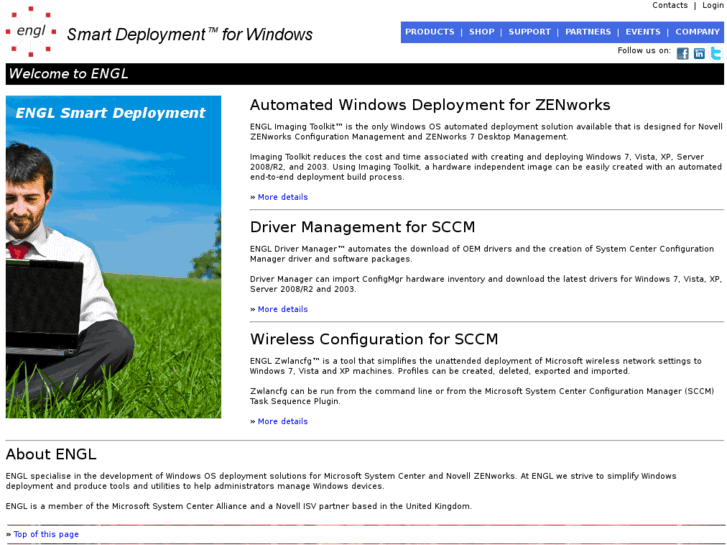Open More details under Driver Management
The image size is (727, 545).
(283, 309)
